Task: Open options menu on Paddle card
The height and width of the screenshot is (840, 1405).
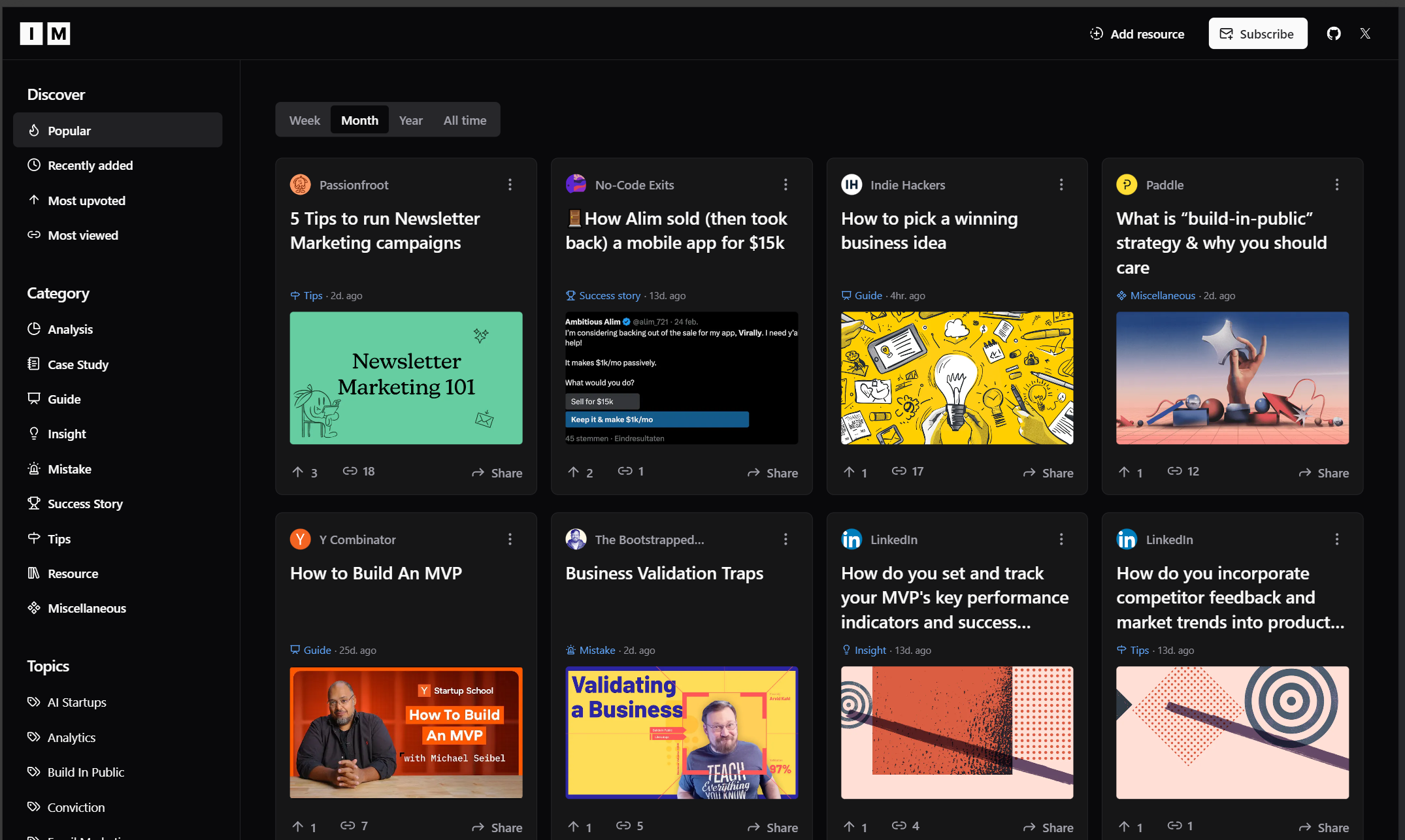Action: click(1337, 185)
